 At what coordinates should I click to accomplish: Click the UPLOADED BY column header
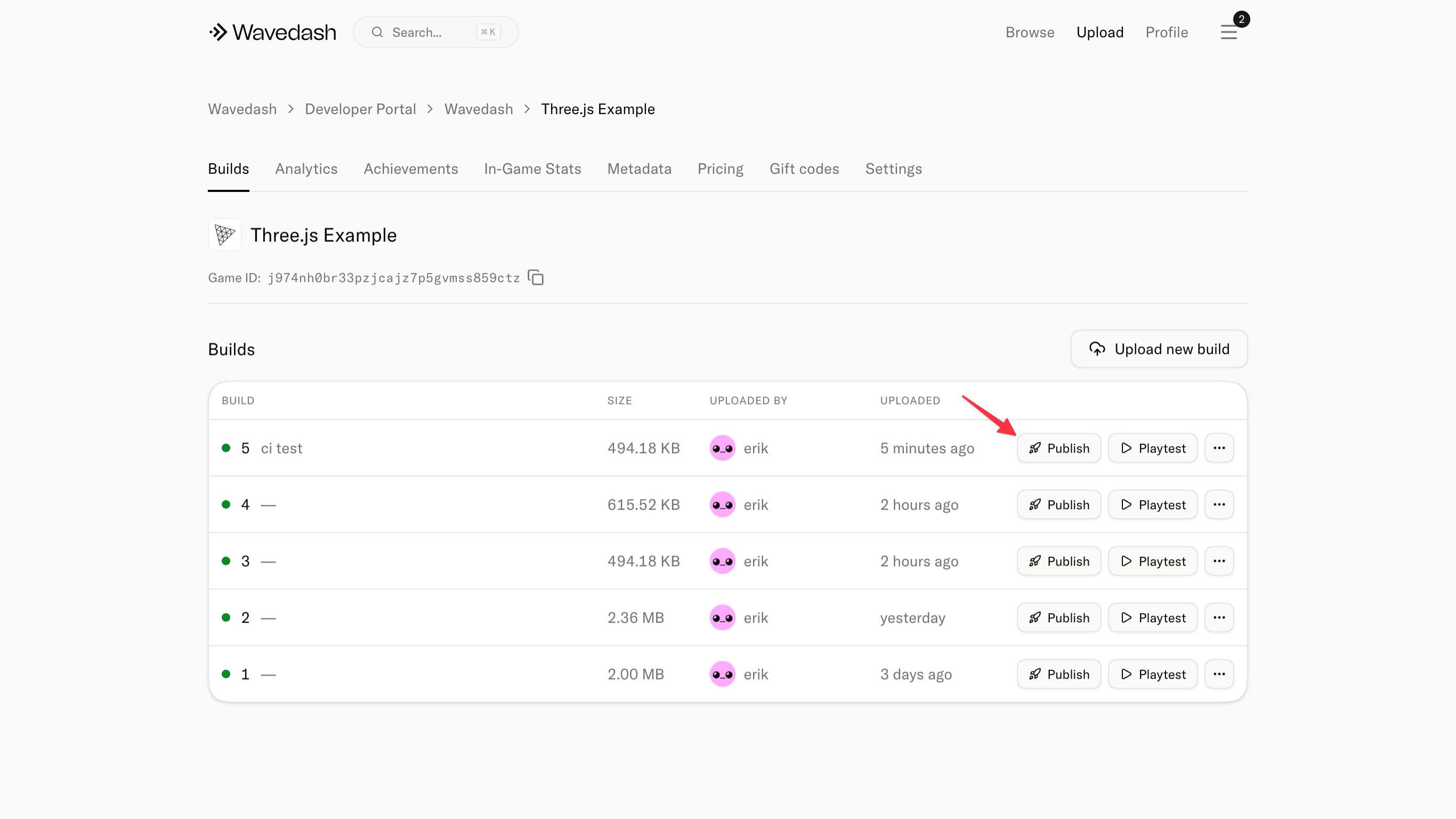pos(748,400)
